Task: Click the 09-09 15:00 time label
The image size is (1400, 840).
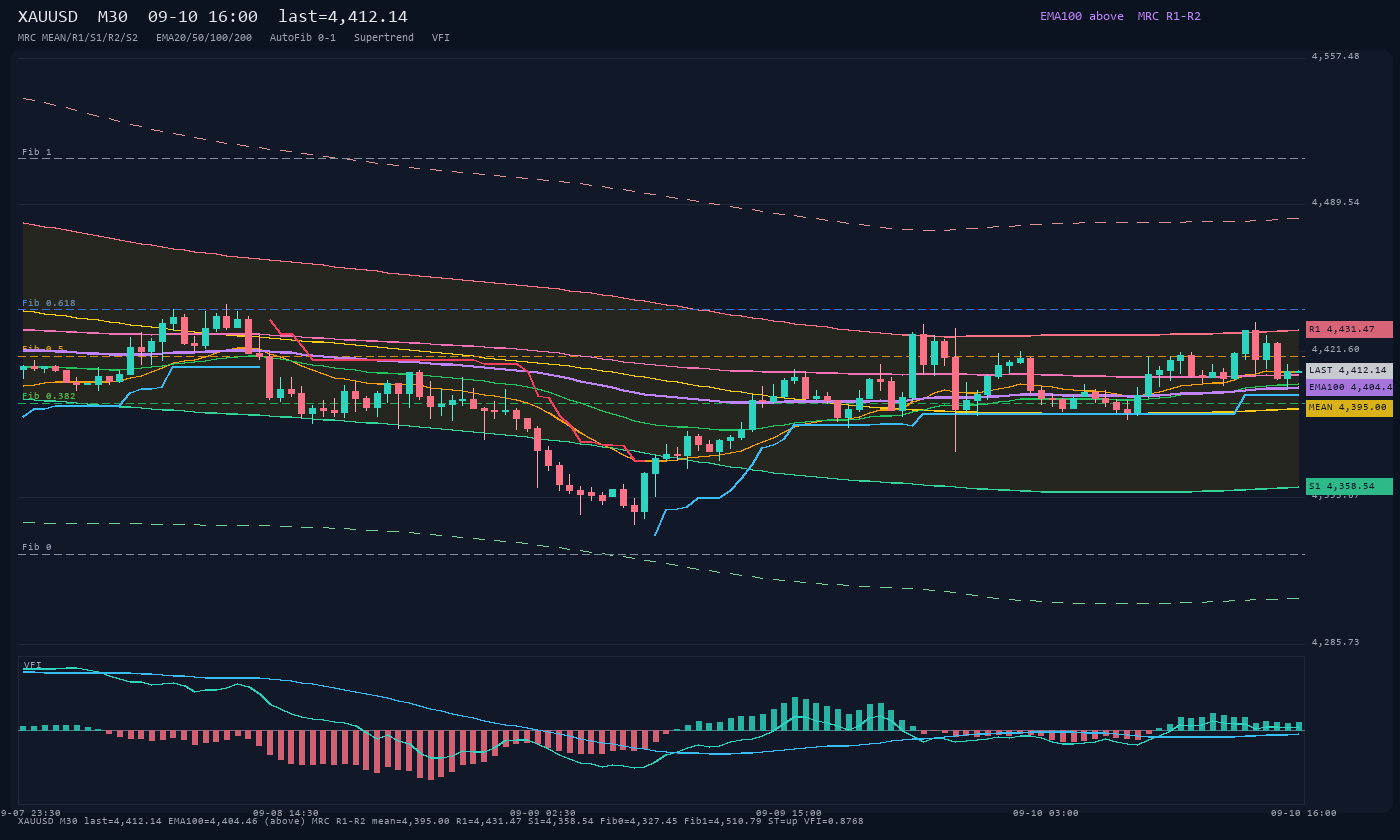Action: pyautogui.click(x=789, y=813)
